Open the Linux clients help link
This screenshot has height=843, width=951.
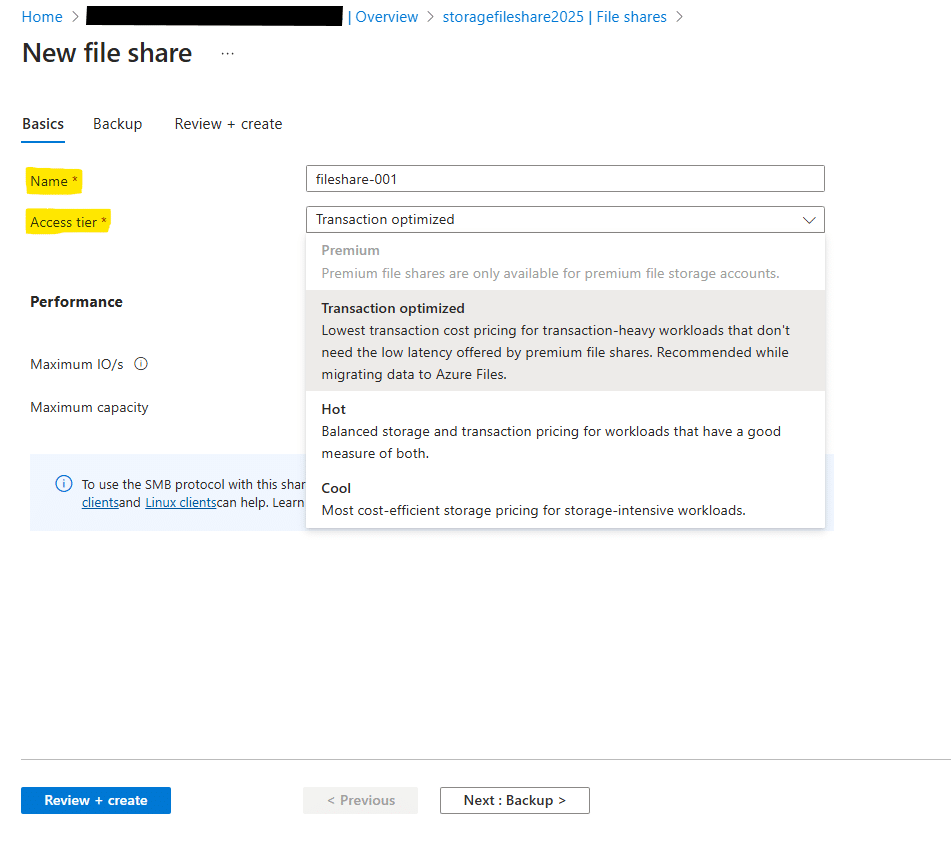click(x=180, y=502)
